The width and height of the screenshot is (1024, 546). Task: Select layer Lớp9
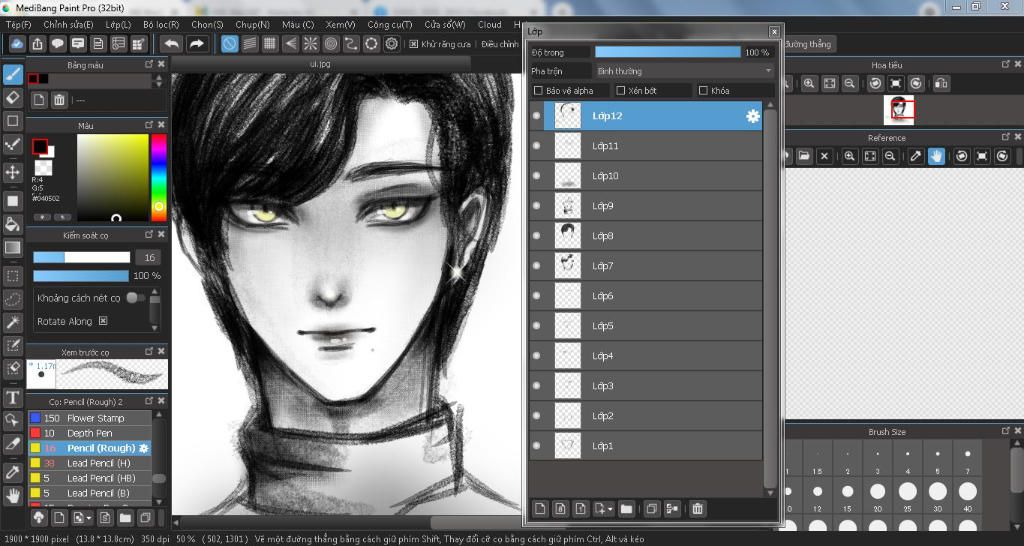[x=646, y=206]
